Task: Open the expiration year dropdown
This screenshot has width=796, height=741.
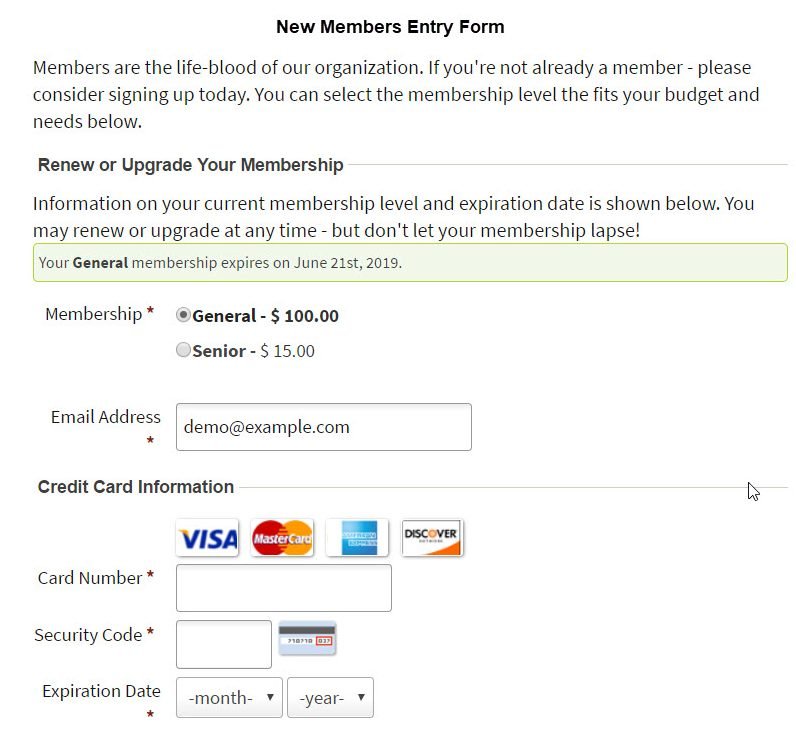Action: pos(330,698)
